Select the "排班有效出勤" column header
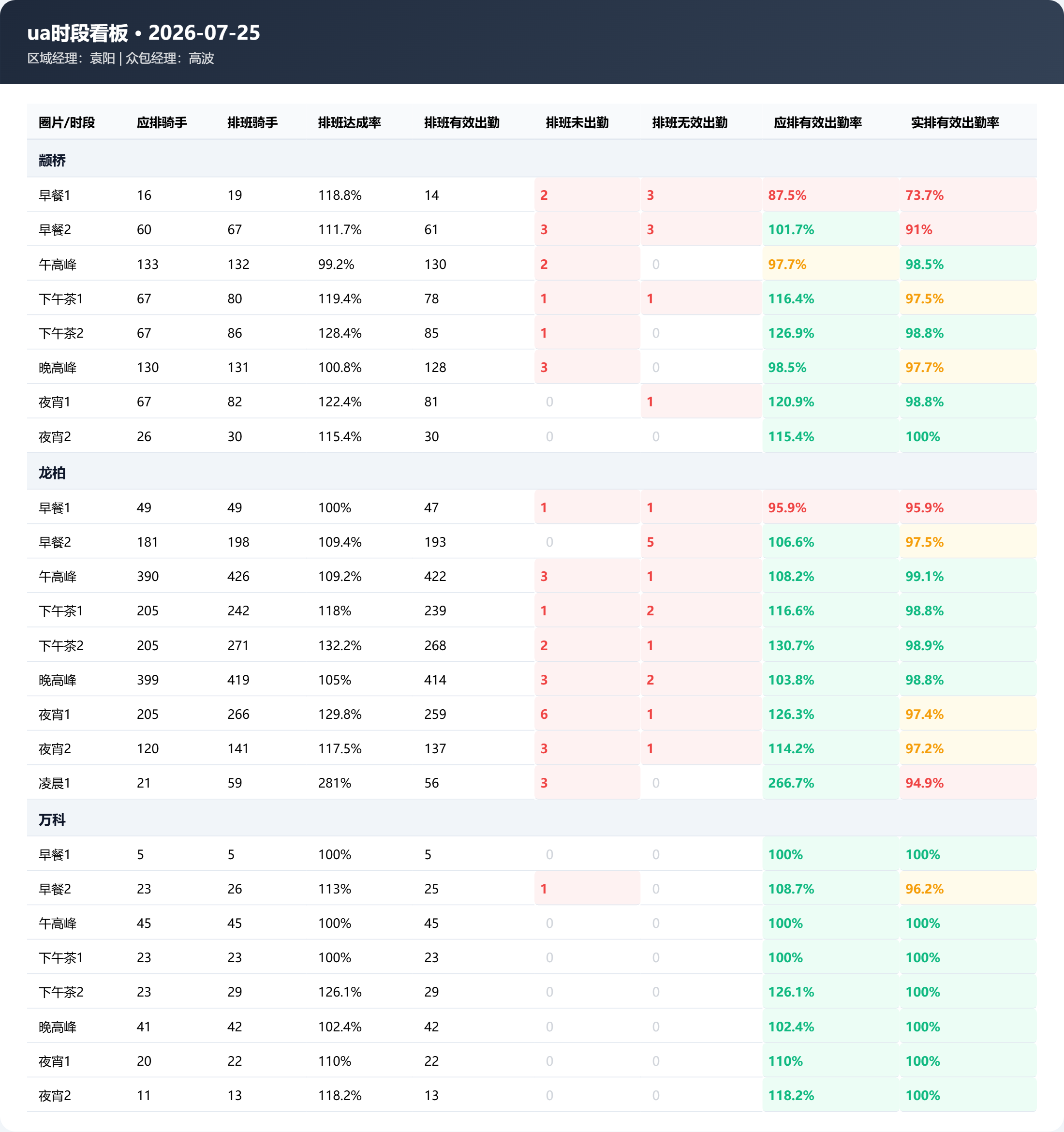The image size is (1064, 1132). 462,122
